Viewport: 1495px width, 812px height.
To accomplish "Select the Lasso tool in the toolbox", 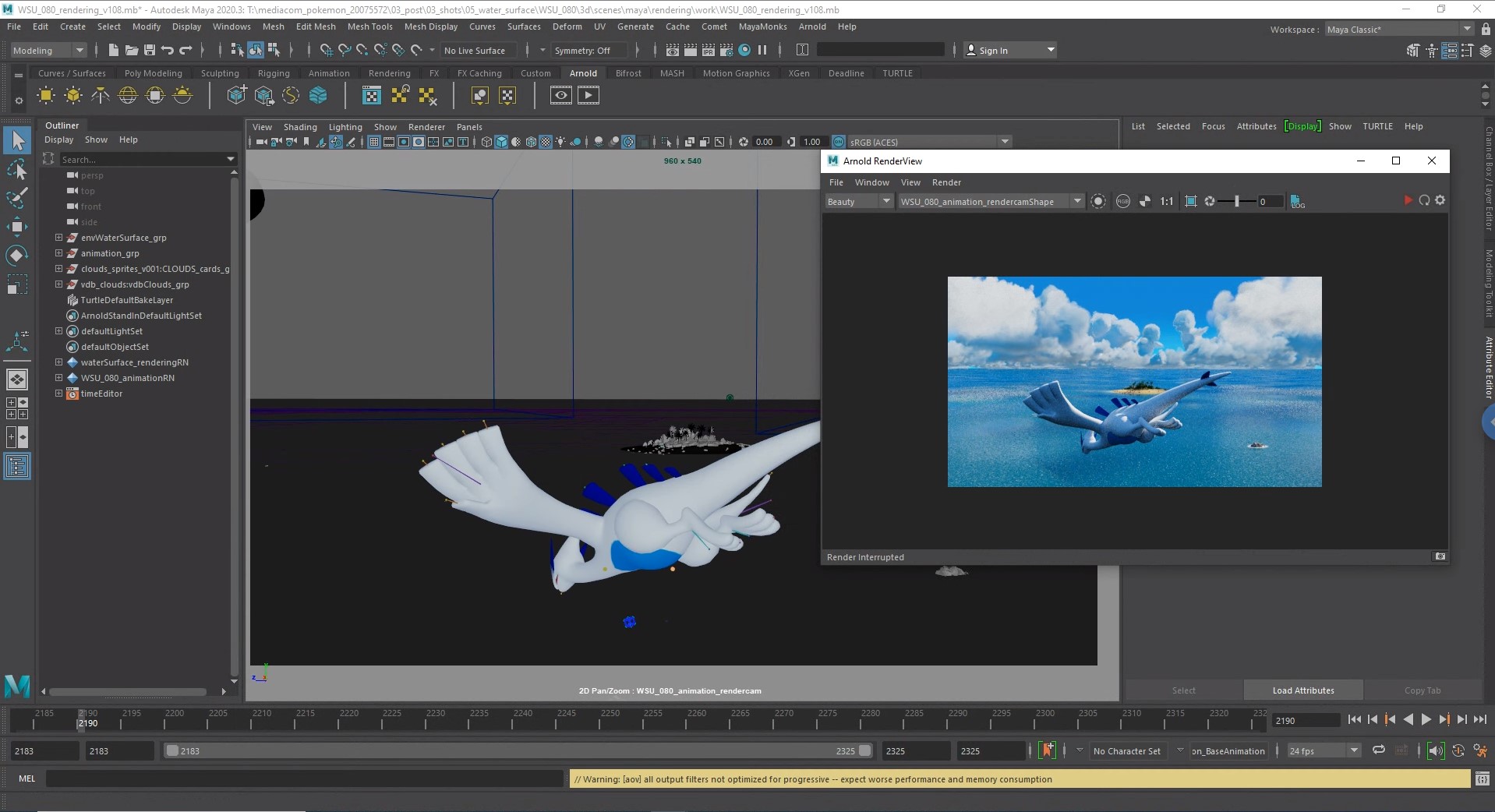I will [x=17, y=169].
